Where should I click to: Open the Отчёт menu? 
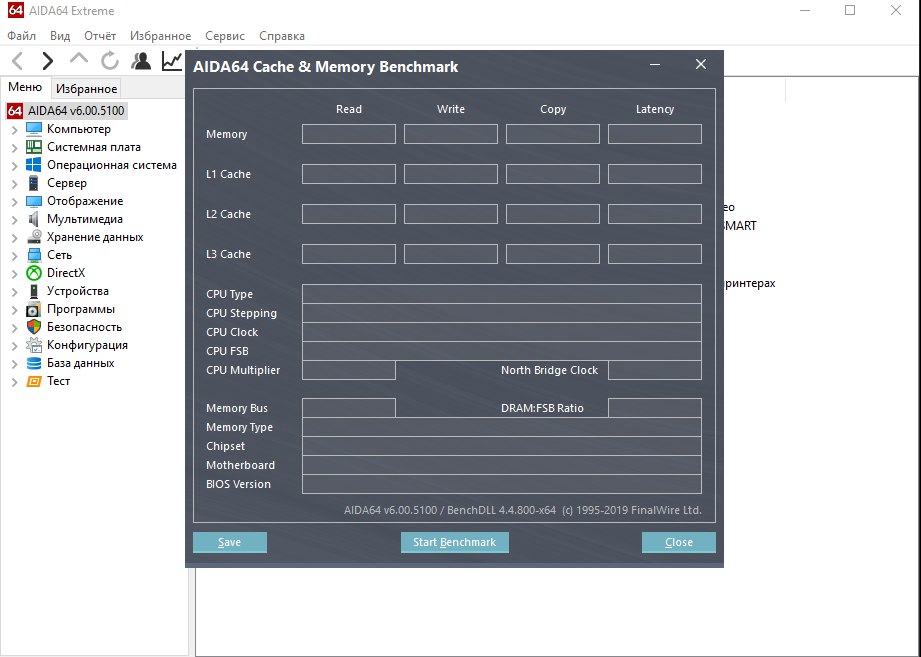[100, 36]
